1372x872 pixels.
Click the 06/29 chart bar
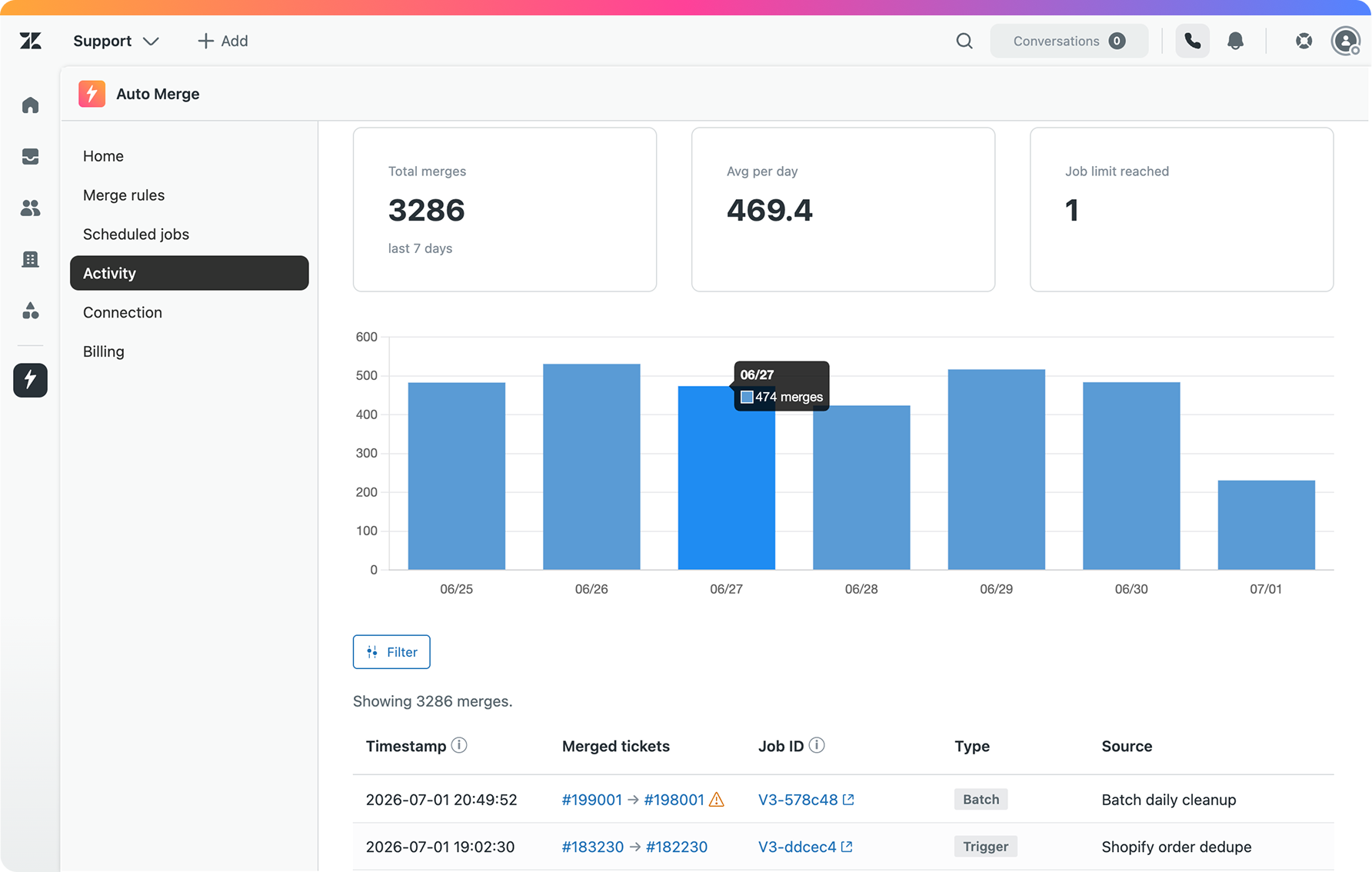click(997, 470)
